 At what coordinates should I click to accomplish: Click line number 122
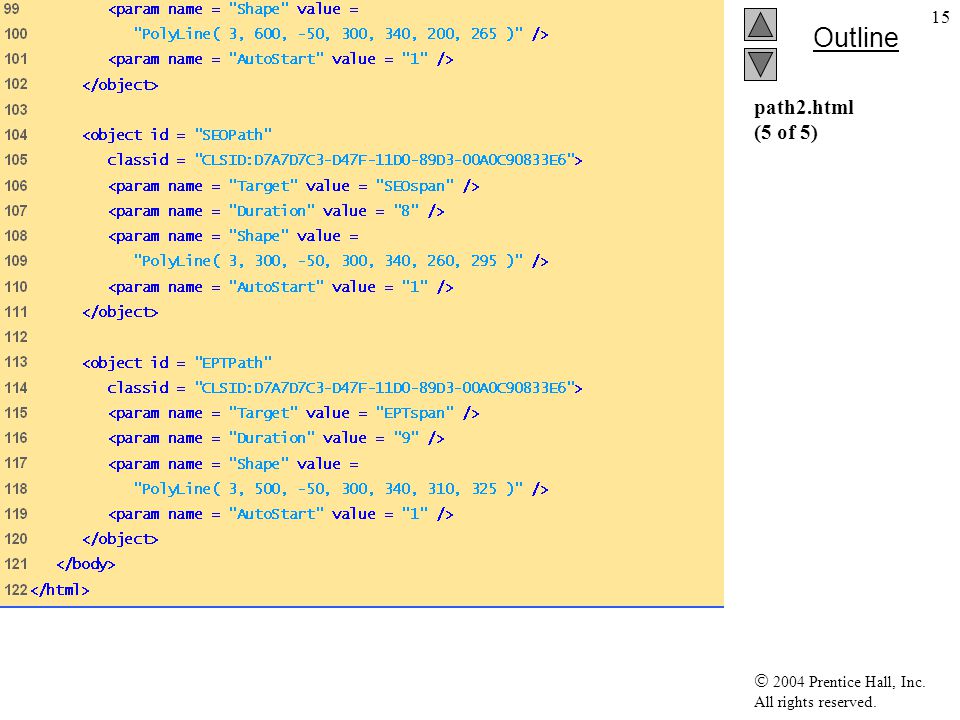[16, 590]
